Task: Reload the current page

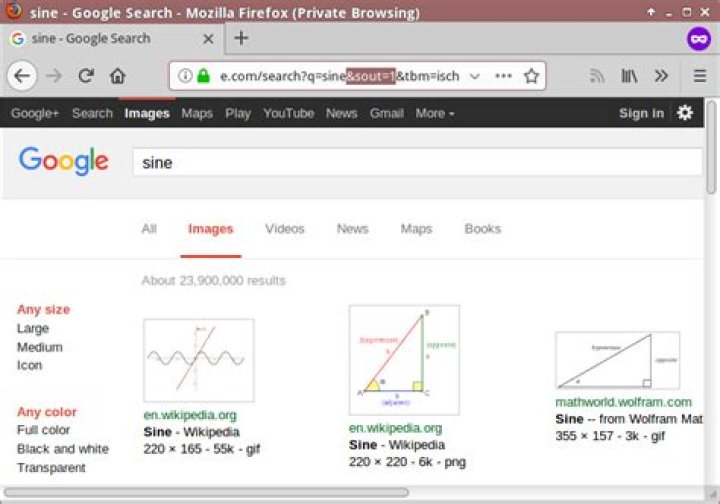Action: 86,76
